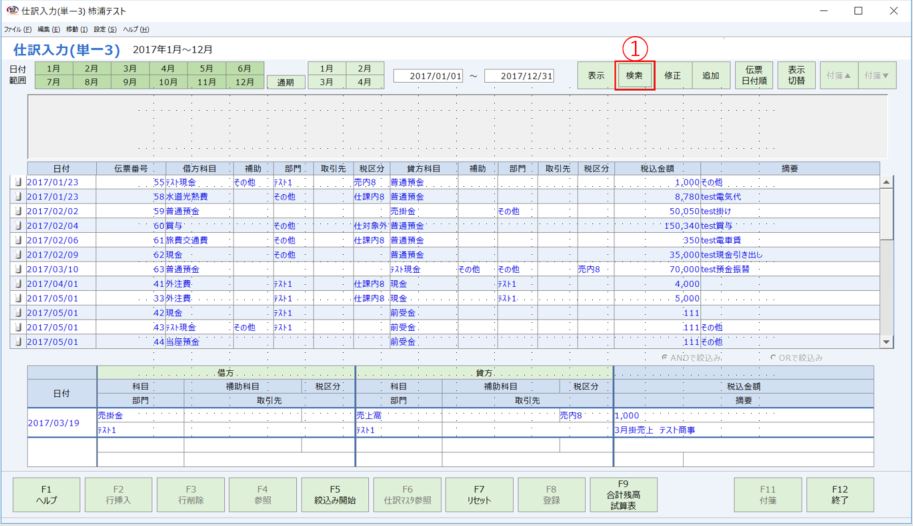Click the sticky-note marker on voucher 55 row
Viewport: 913px width, 526px height.
[x=19, y=182]
